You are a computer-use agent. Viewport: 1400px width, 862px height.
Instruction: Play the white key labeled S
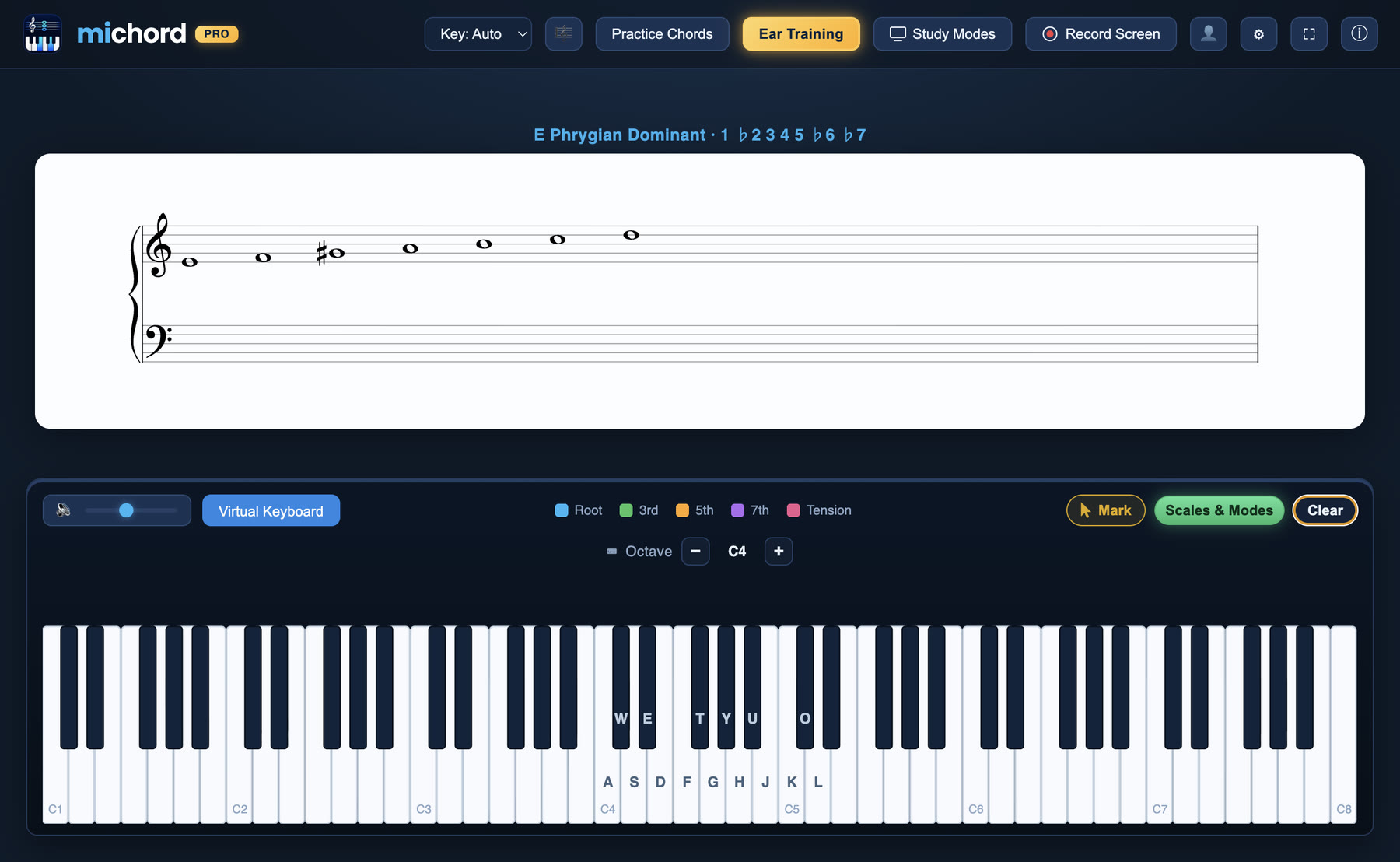pos(634,782)
